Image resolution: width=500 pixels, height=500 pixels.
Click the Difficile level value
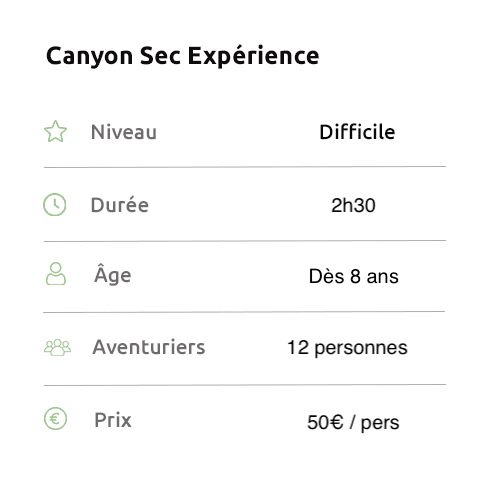tap(357, 132)
